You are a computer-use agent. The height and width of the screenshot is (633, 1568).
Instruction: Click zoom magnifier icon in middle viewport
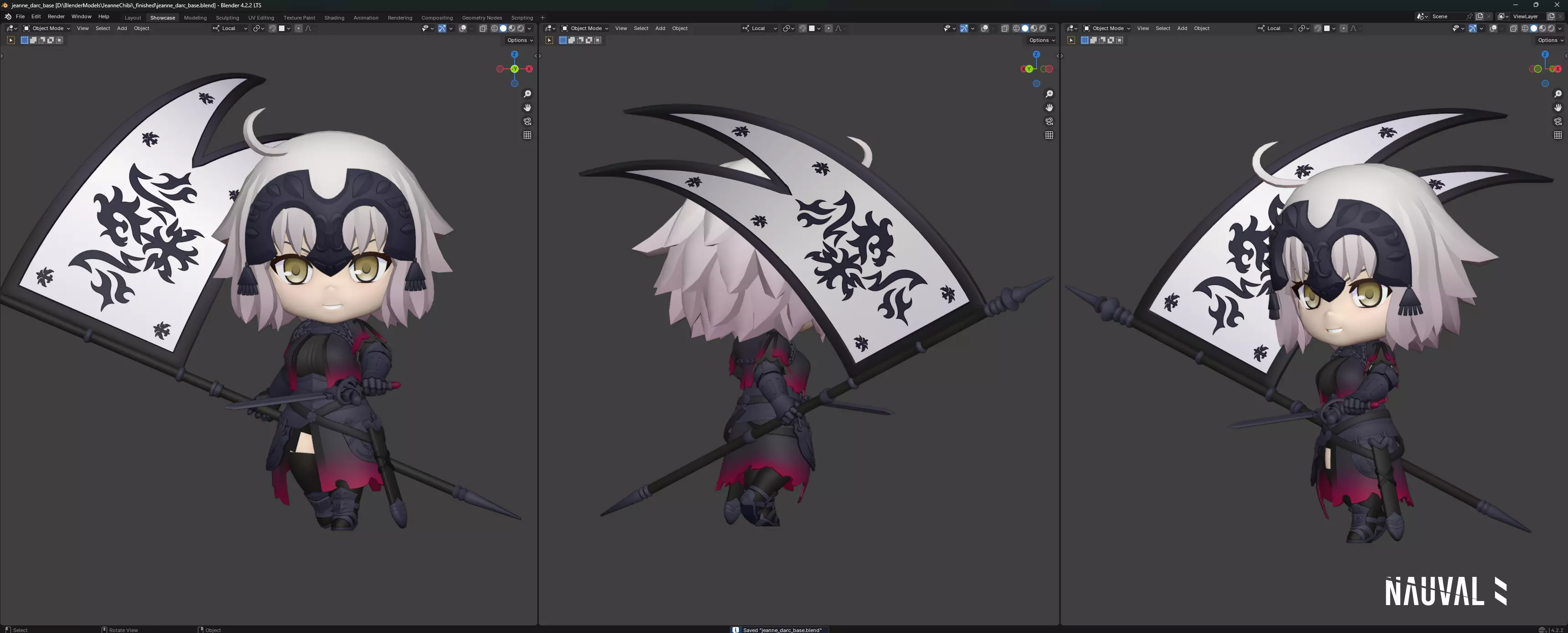pos(1049,94)
